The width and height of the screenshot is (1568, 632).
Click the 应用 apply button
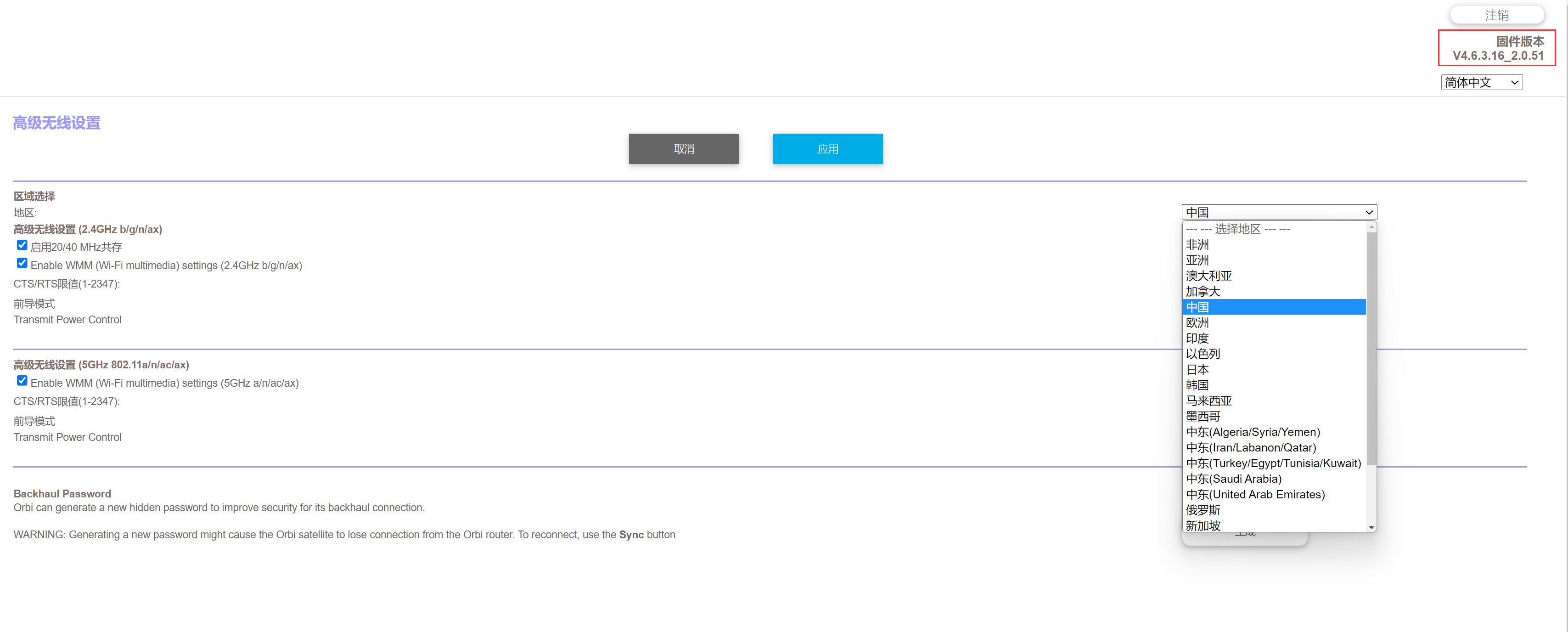827,149
